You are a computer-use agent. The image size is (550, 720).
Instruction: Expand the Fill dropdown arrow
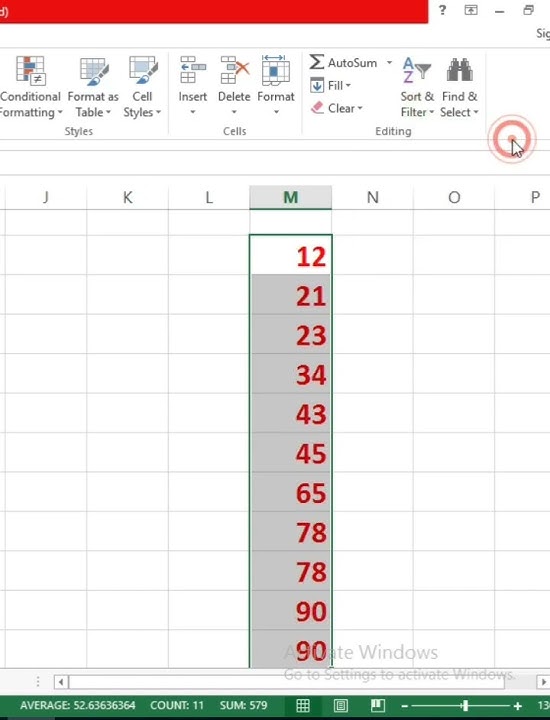(348, 85)
